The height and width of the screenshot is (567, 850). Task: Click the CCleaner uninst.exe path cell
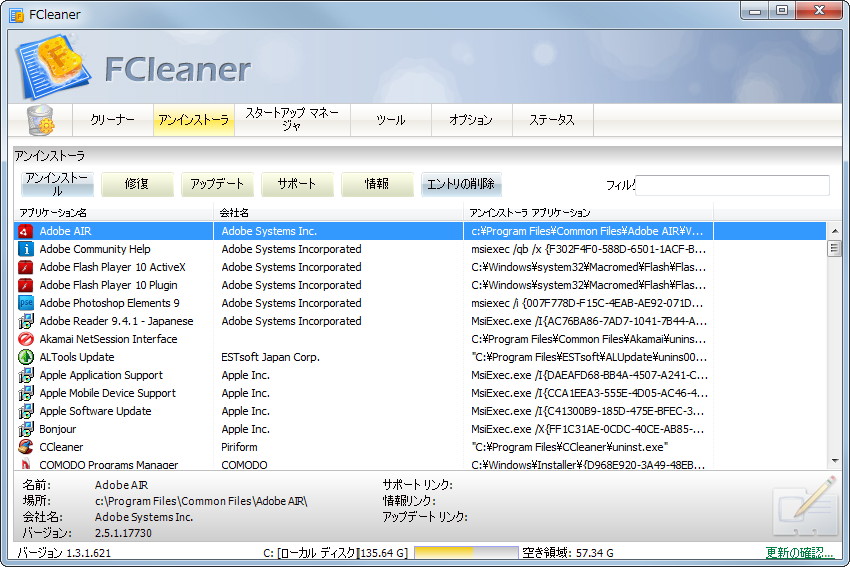click(x=570, y=447)
